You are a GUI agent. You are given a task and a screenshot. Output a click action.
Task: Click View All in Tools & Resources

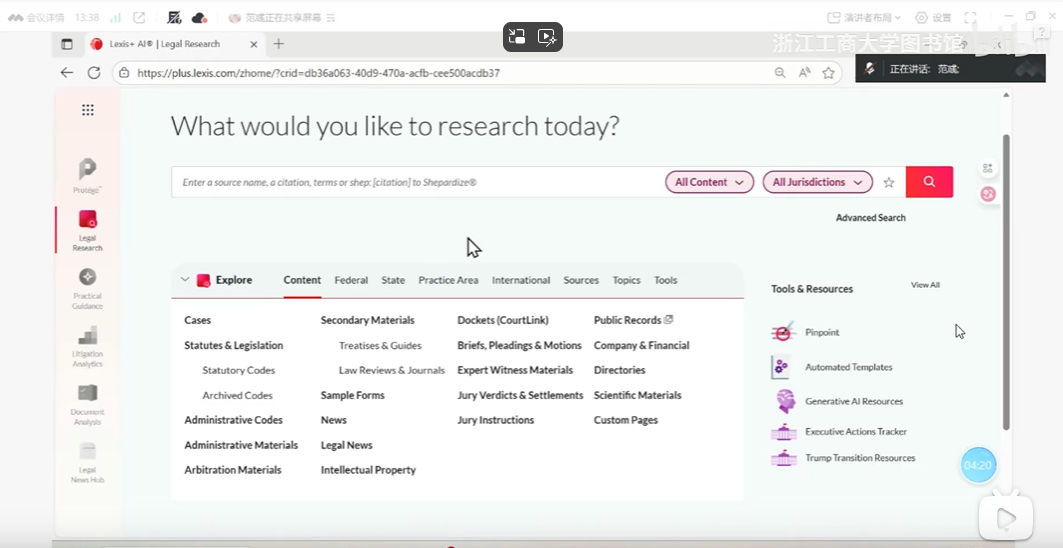click(x=925, y=285)
